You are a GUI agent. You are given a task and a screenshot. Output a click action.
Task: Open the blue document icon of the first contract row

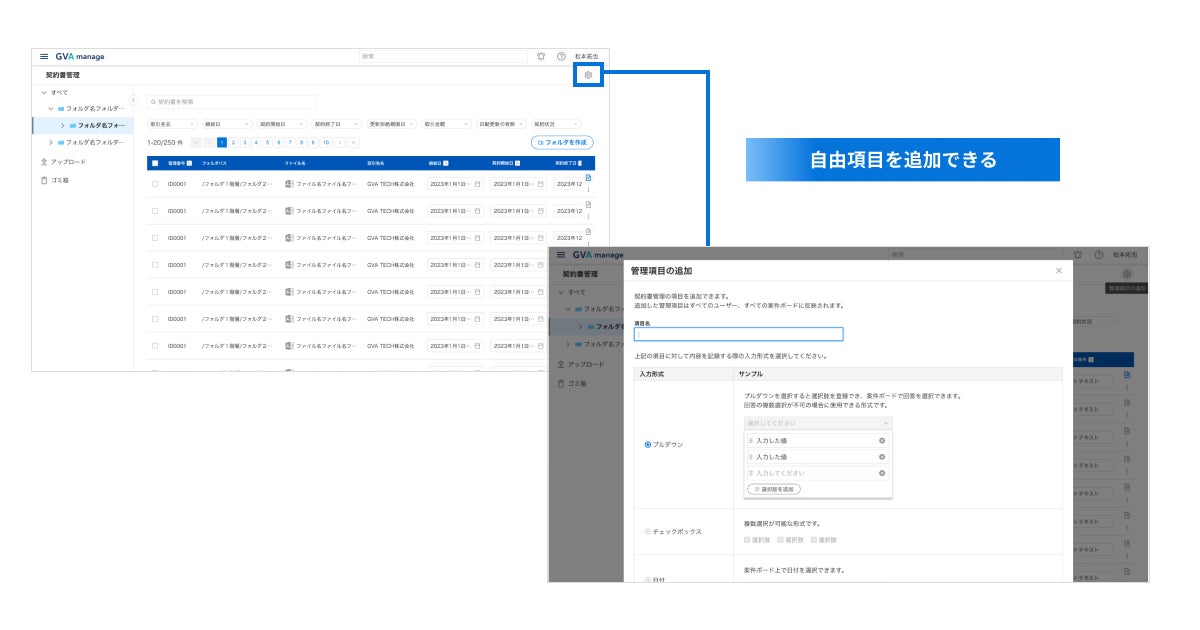[588, 178]
